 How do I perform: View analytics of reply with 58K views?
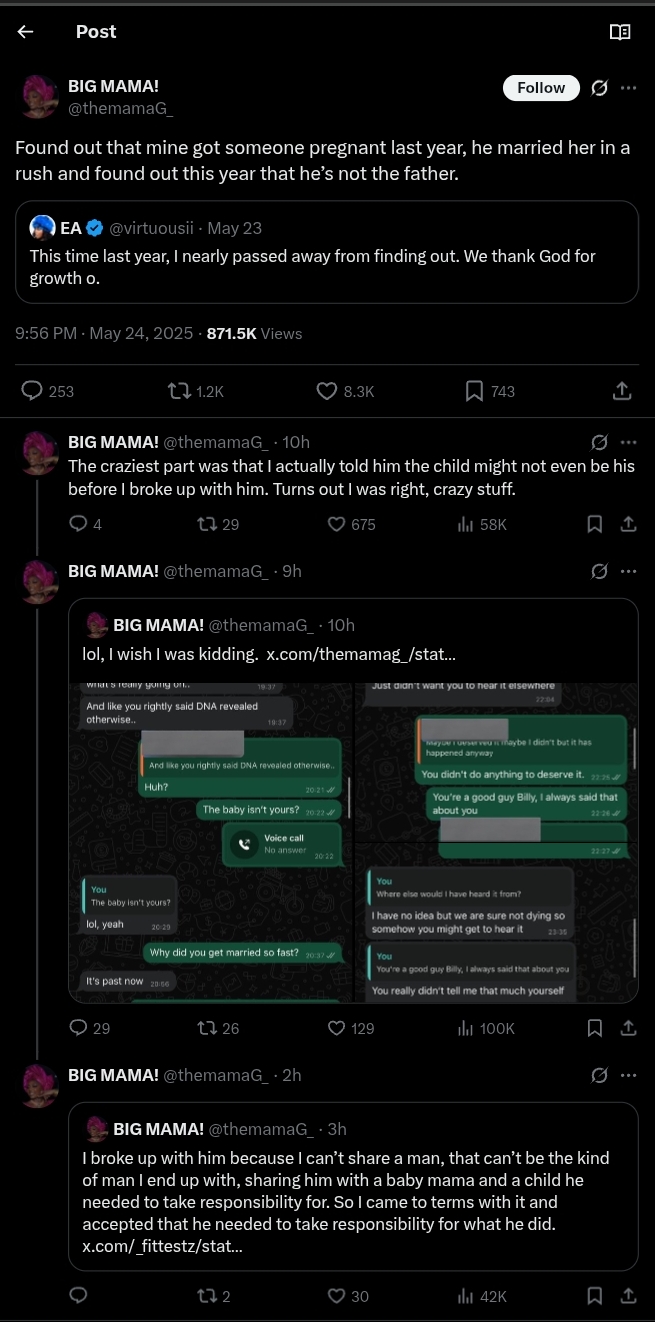pyautogui.click(x=482, y=524)
